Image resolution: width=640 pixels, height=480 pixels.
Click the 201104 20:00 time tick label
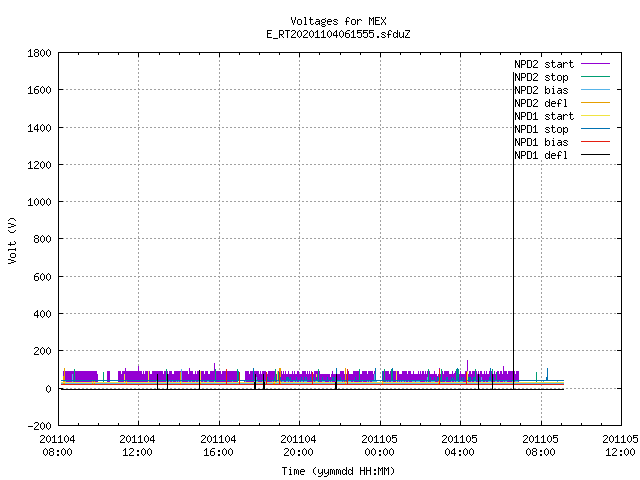298,446
